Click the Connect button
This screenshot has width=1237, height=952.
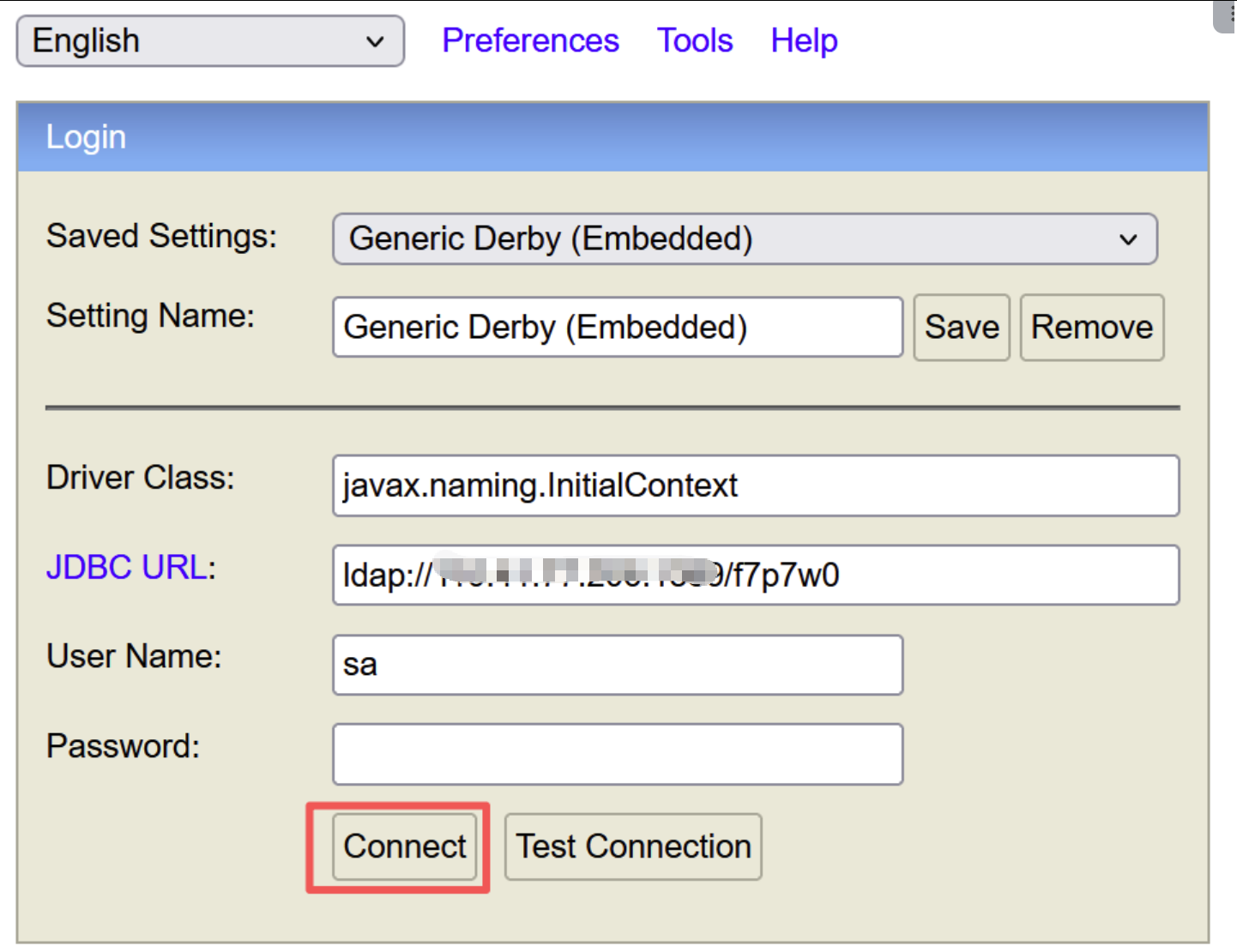[x=405, y=847]
